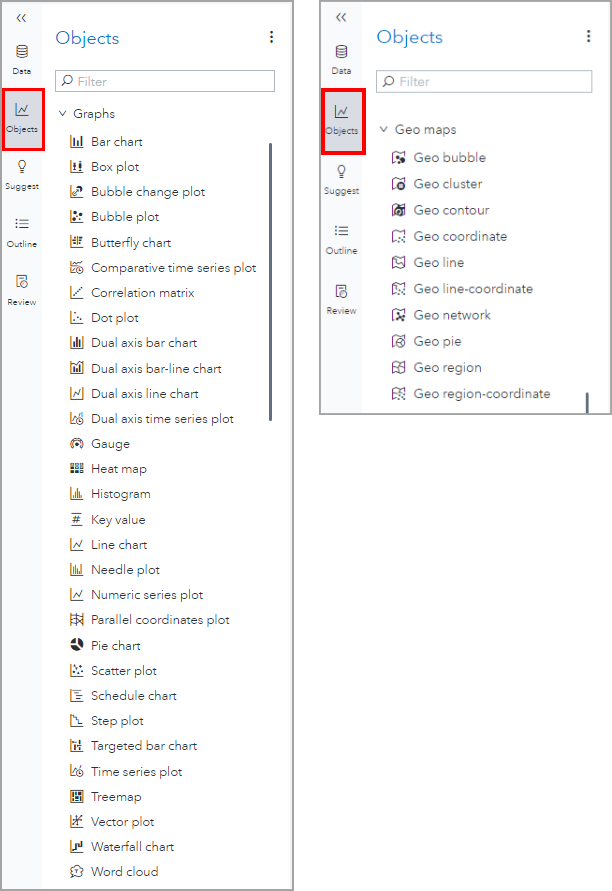Click the Geo bubble icon
Viewport: 612px width, 891px height.
tap(399, 158)
